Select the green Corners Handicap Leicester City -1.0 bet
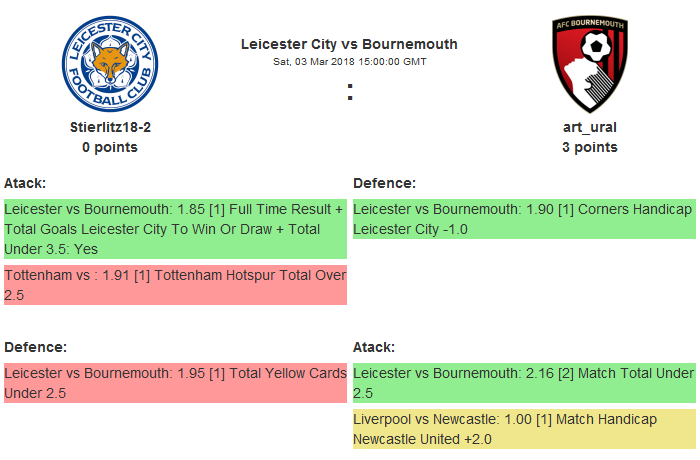Screen dimensions: 700x460 tap(523, 220)
